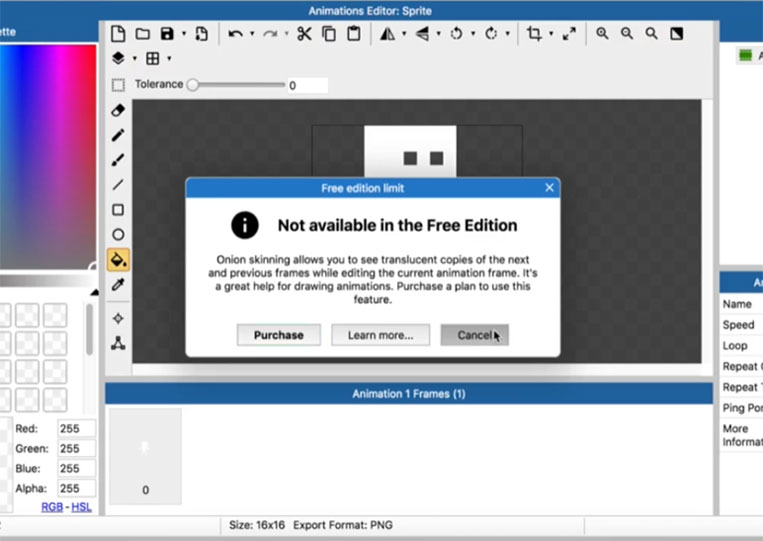Click the Green value field
The image size is (763, 541).
pos(76,449)
